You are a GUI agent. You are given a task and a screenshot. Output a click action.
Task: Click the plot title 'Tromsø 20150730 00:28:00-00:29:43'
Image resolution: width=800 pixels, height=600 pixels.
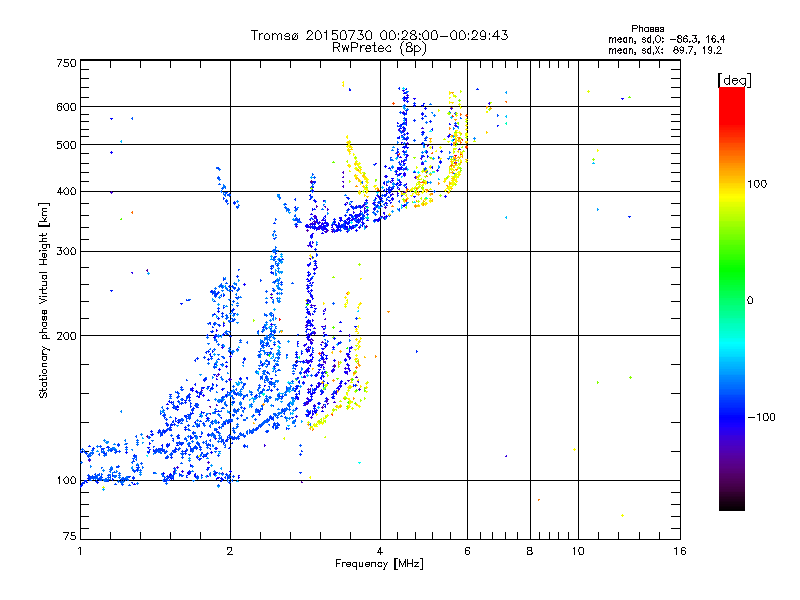coord(379,35)
